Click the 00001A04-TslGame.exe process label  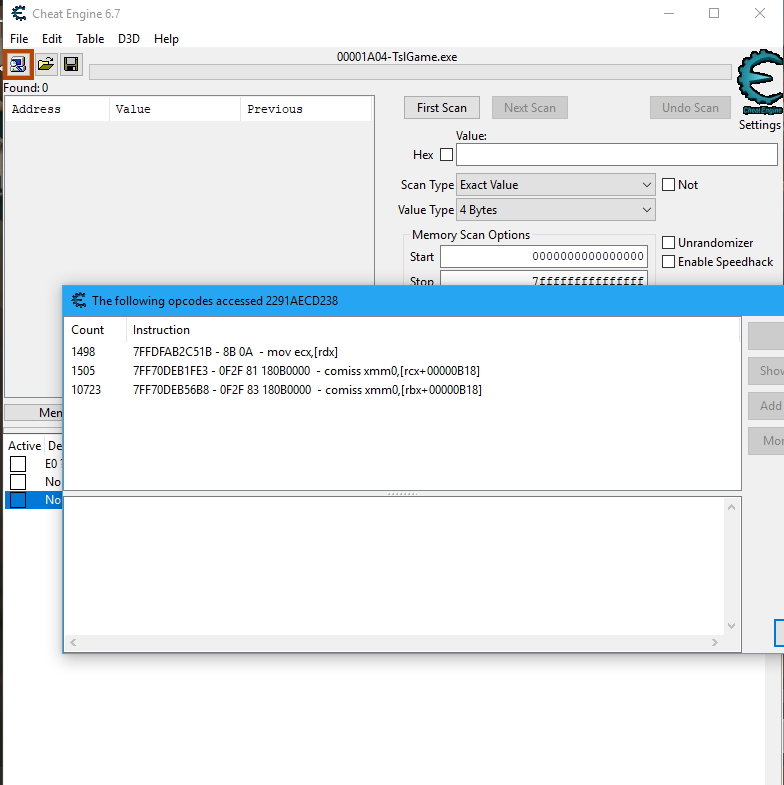click(x=397, y=57)
